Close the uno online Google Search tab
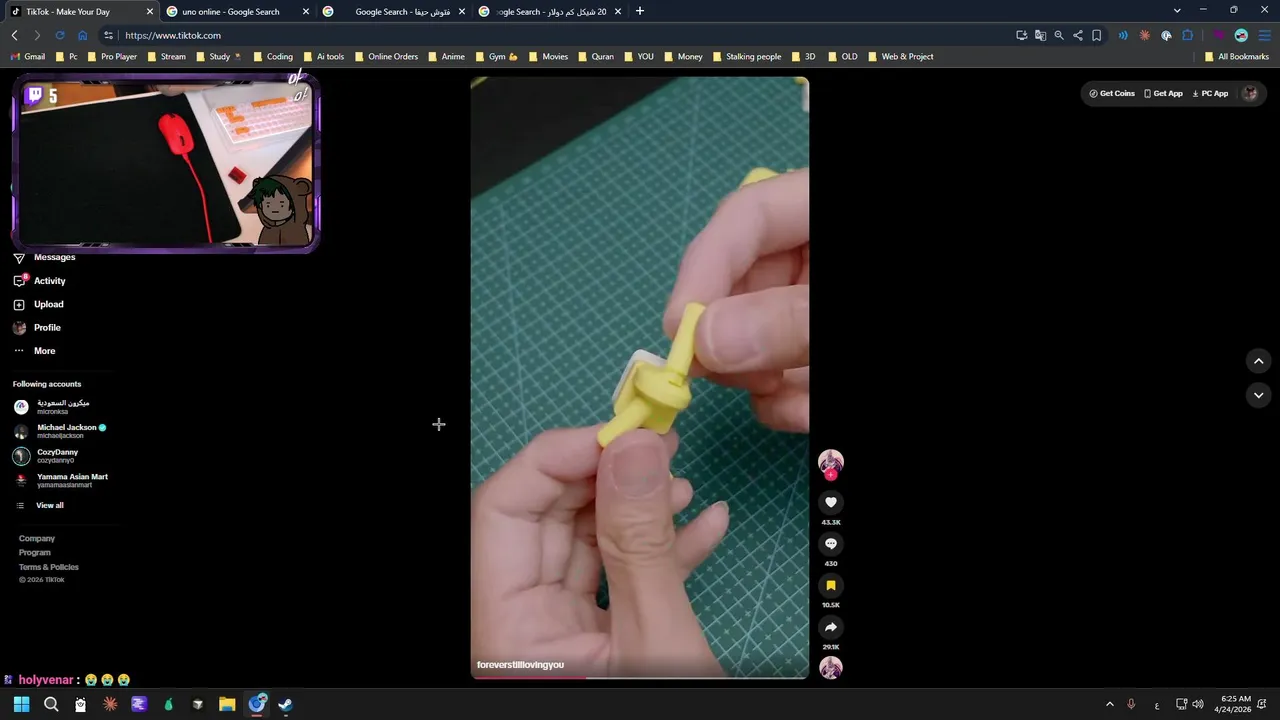1280x720 pixels. click(306, 12)
